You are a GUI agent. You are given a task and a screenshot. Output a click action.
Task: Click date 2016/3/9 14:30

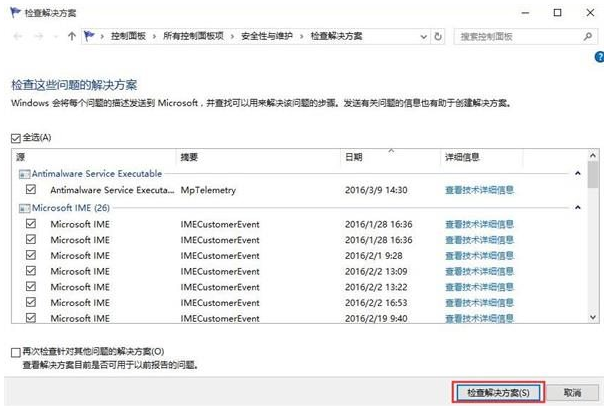[376, 190]
